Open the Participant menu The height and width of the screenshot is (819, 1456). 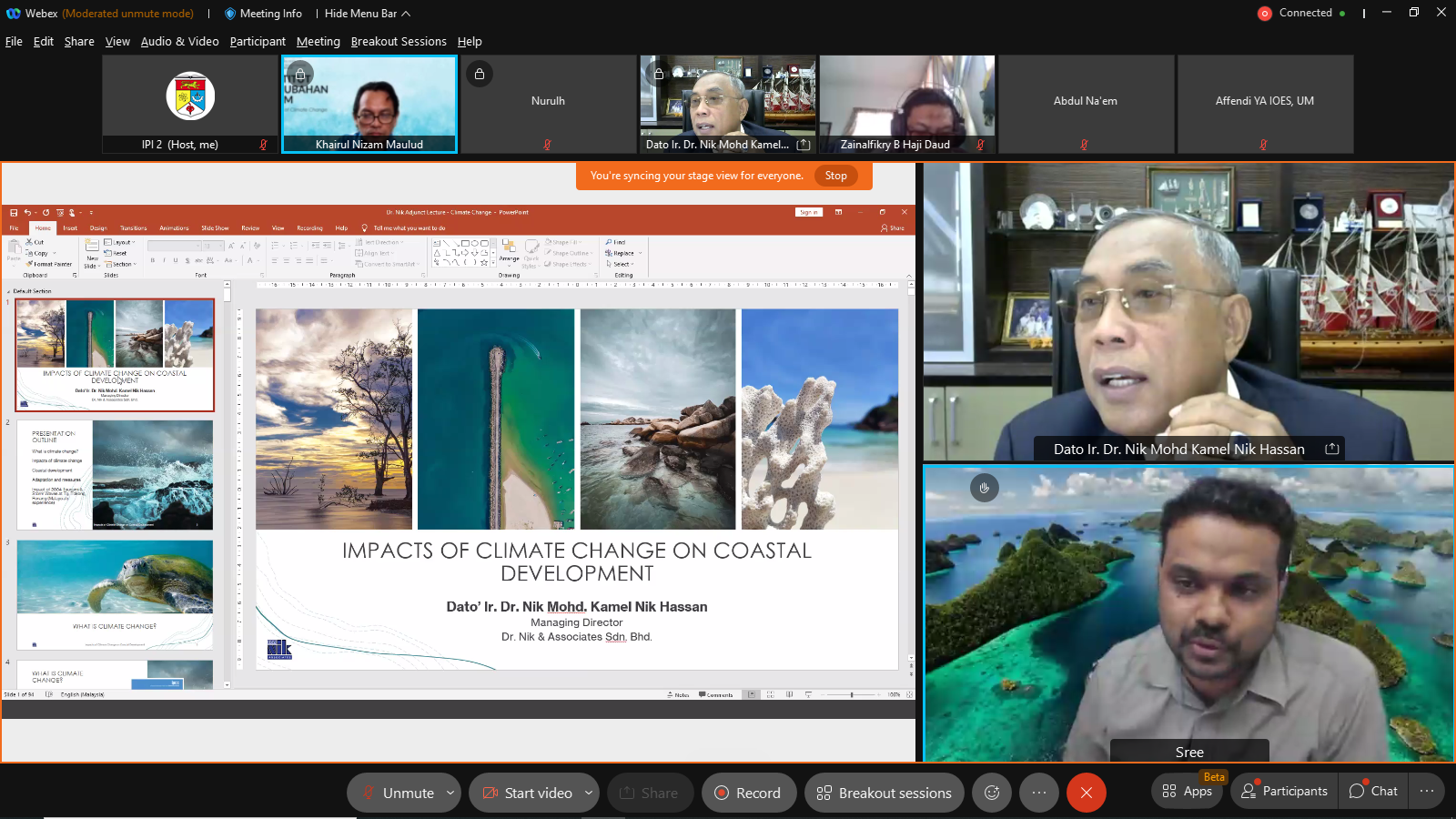[258, 42]
